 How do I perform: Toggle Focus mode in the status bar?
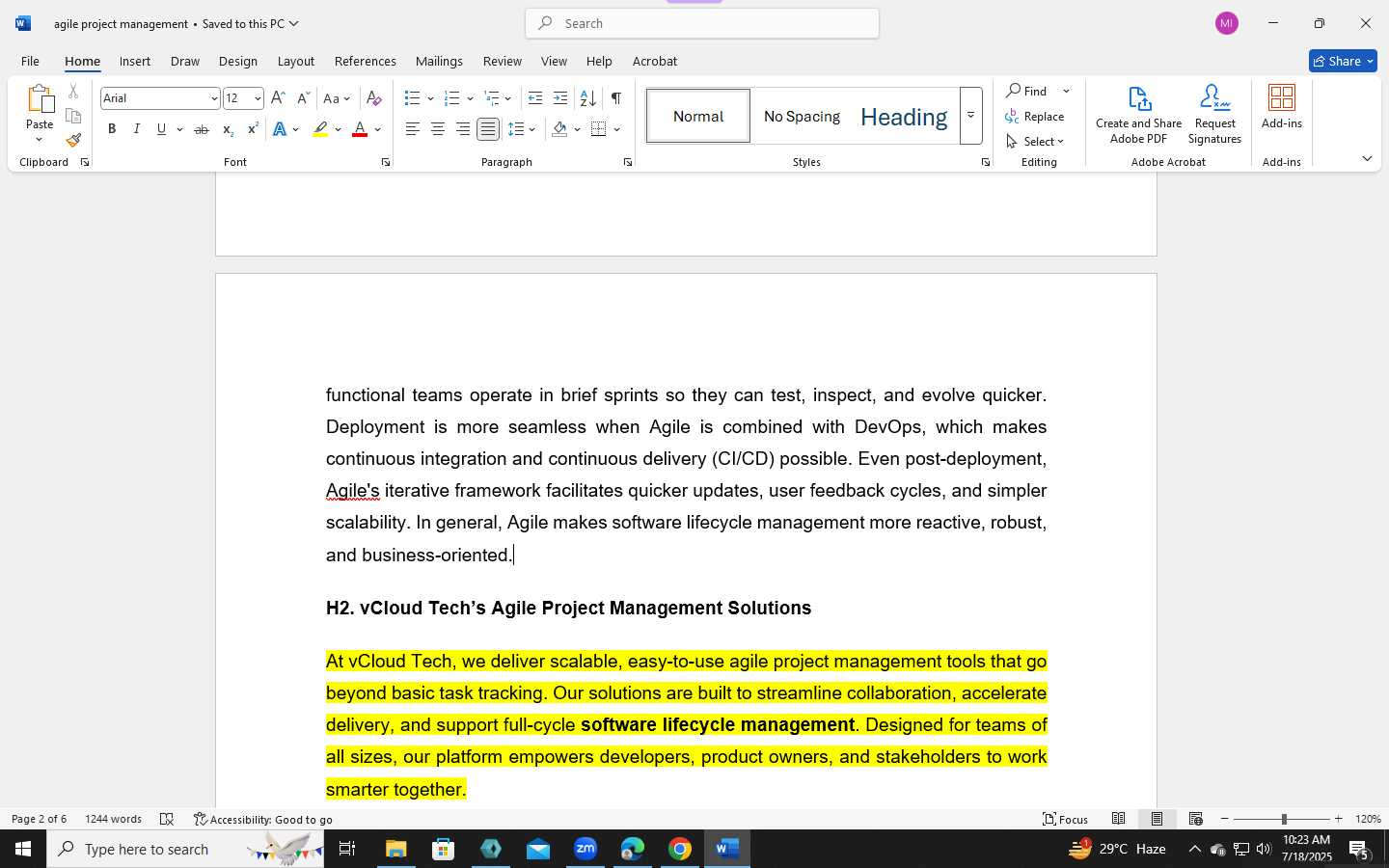(1065, 819)
